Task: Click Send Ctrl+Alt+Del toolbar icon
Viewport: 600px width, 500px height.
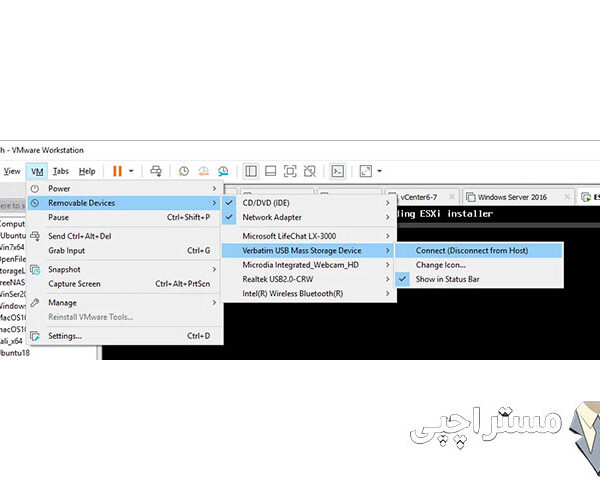Action: [x=155, y=171]
